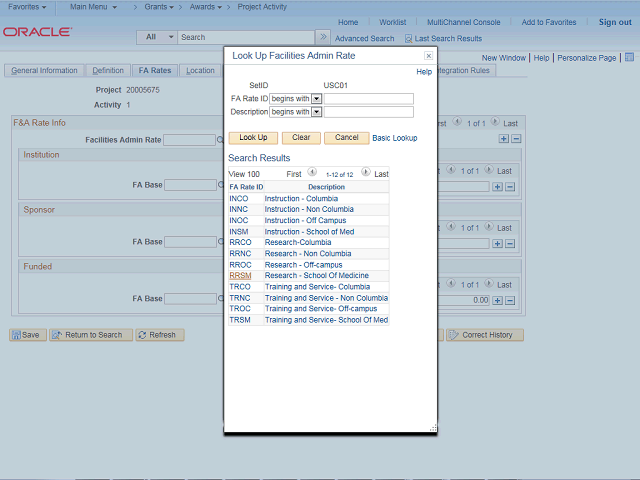Click the page layout icon beside Personalize Page
This screenshot has height=480, width=640.
point(629,57)
